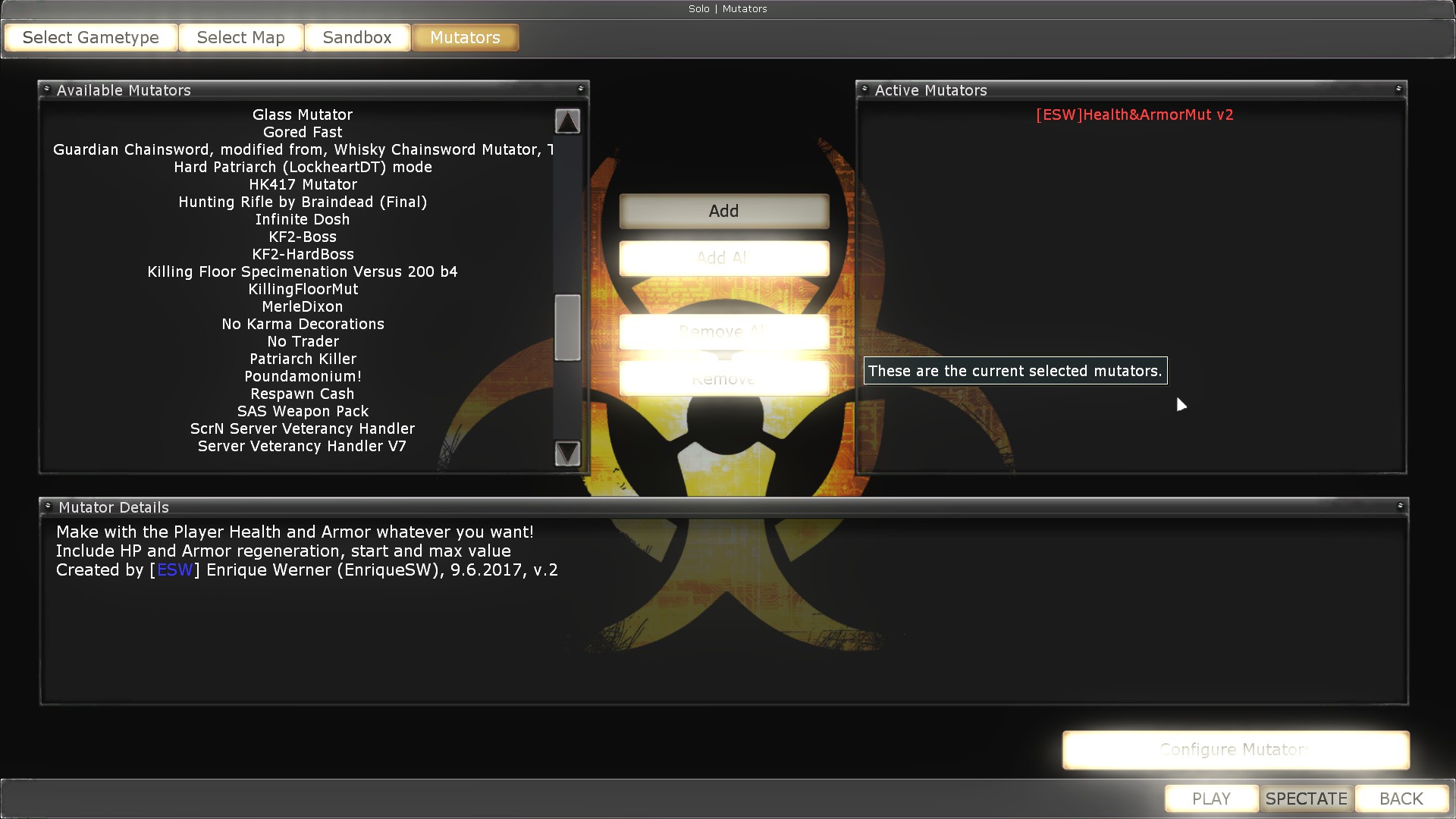
Task: Click the scroll up arrow in mutator list
Action: pyautogui.click(x=567, y=121)
